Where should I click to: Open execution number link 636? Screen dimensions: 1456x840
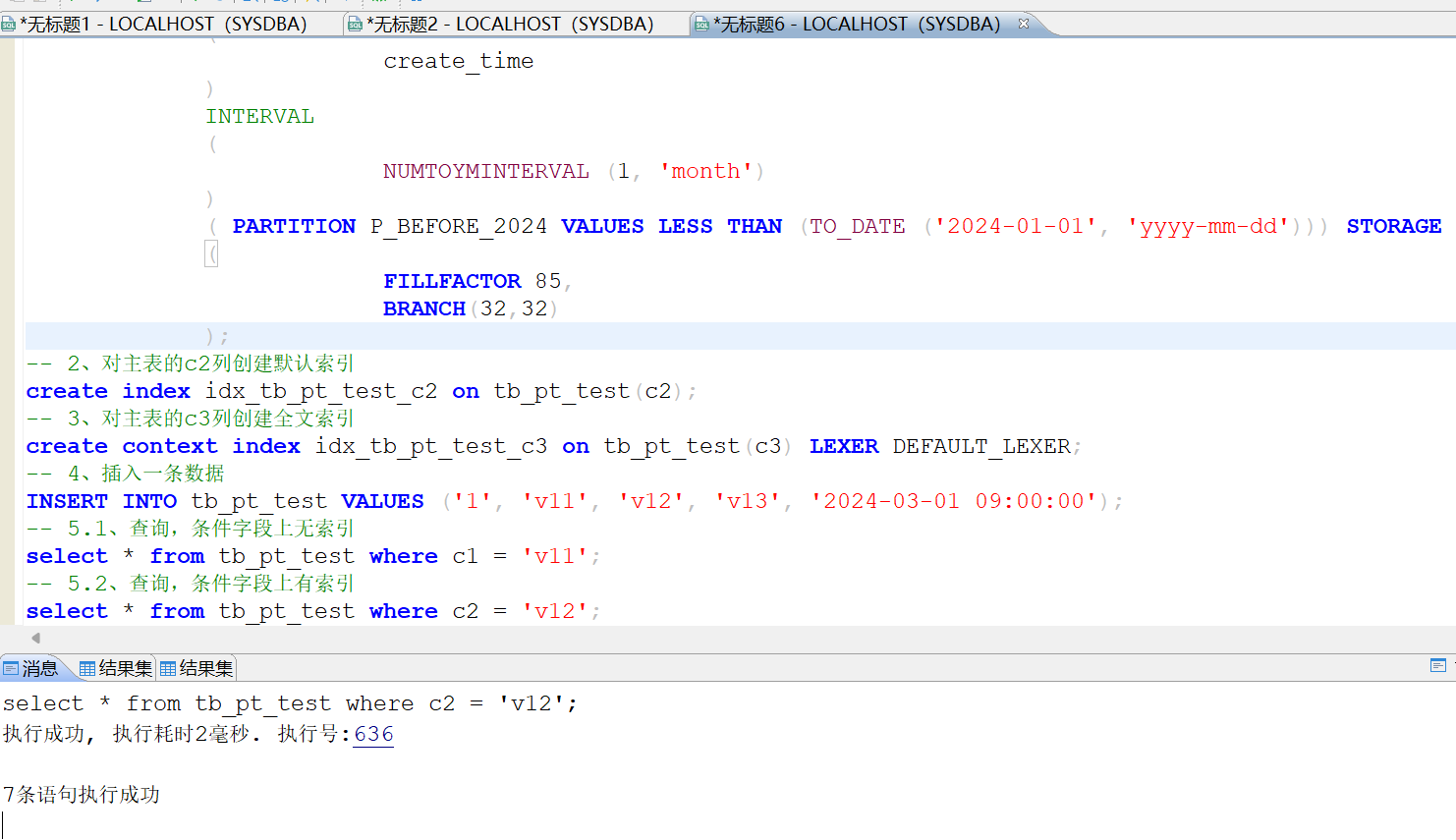coord(373,734)
